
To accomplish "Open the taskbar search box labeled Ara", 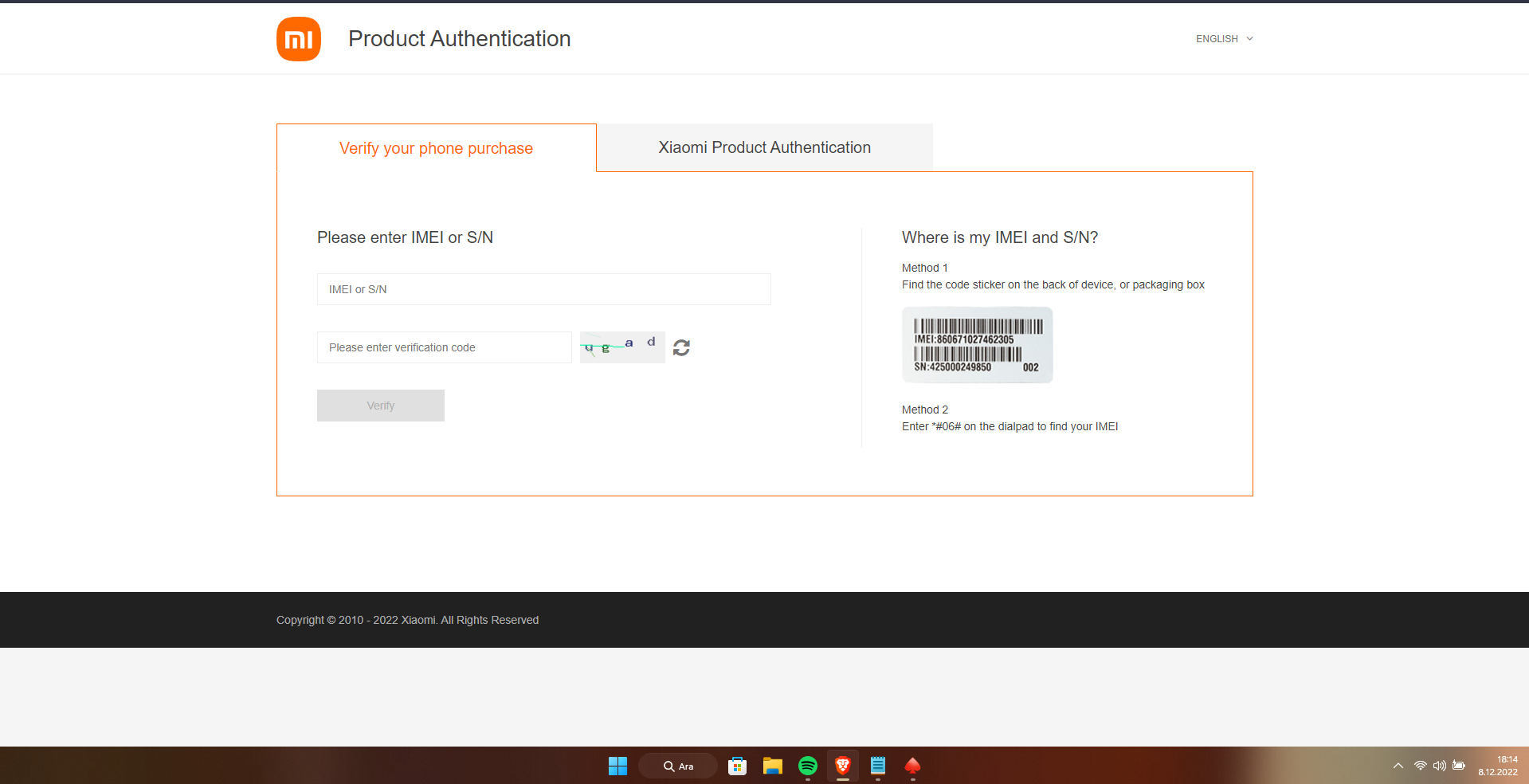I will tap(678, 766).
